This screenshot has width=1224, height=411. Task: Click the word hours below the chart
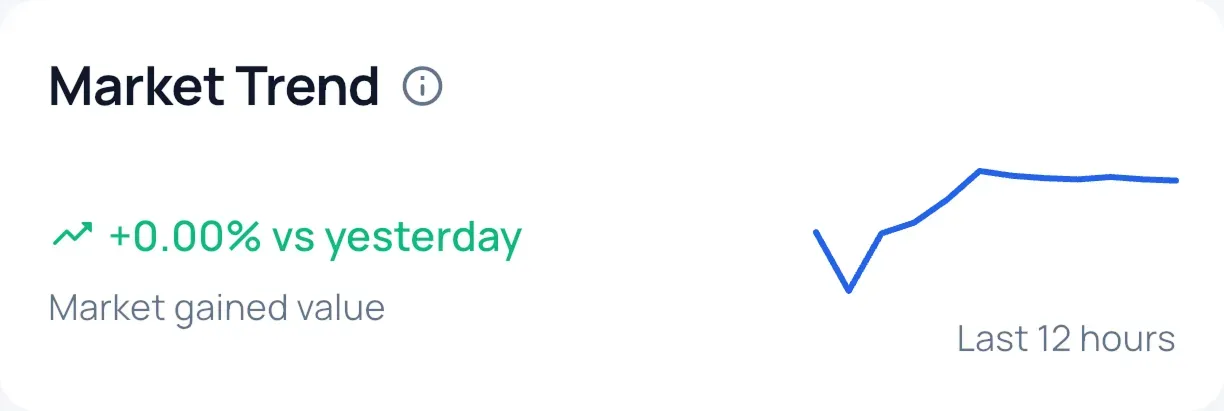click(x=1128, y=339)
